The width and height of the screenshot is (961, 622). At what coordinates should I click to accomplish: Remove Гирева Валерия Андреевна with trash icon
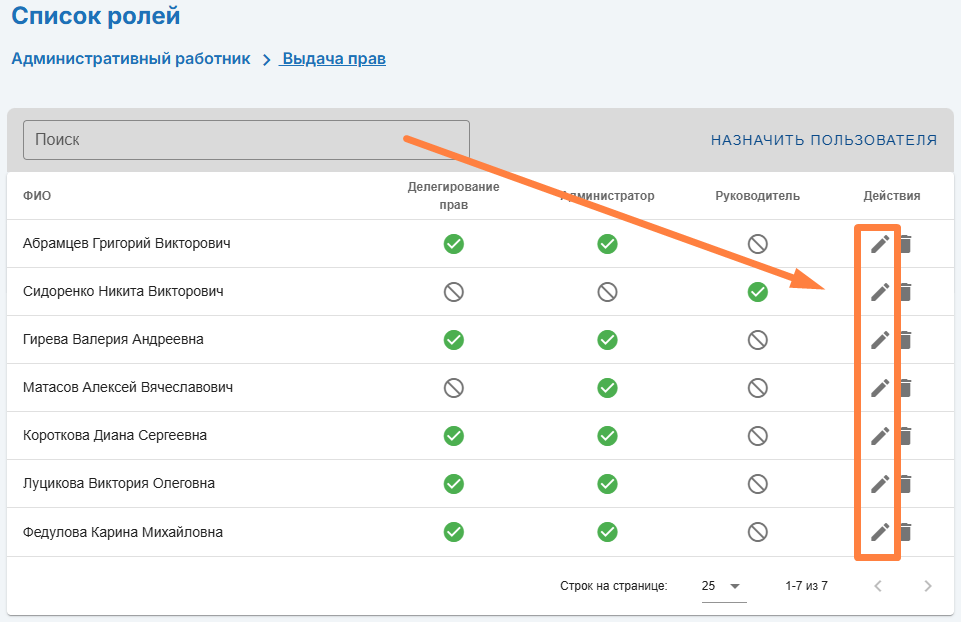906,339
